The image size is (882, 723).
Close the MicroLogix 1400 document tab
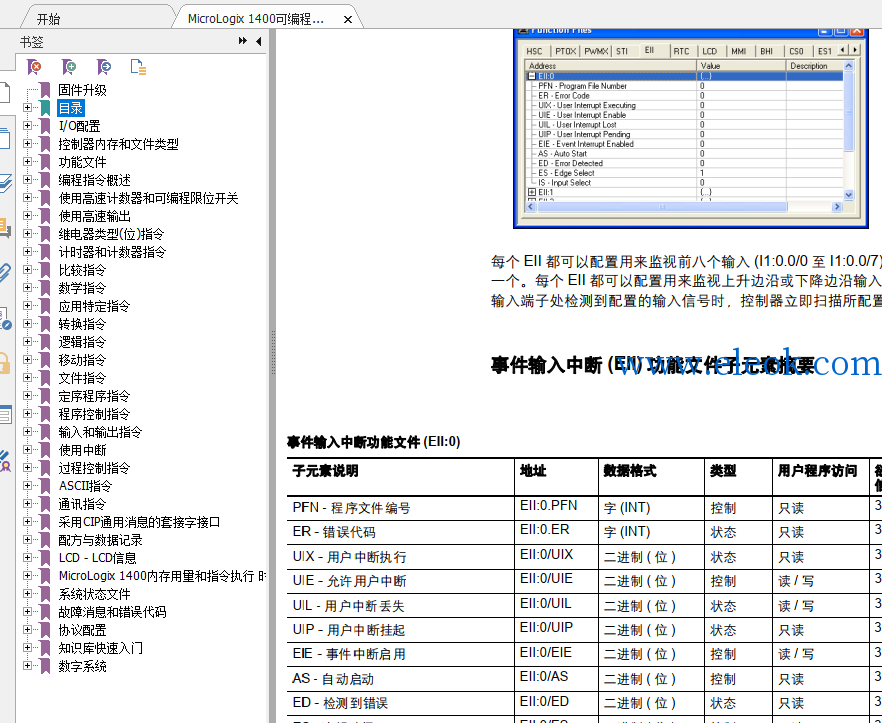[x=348, y=20]
